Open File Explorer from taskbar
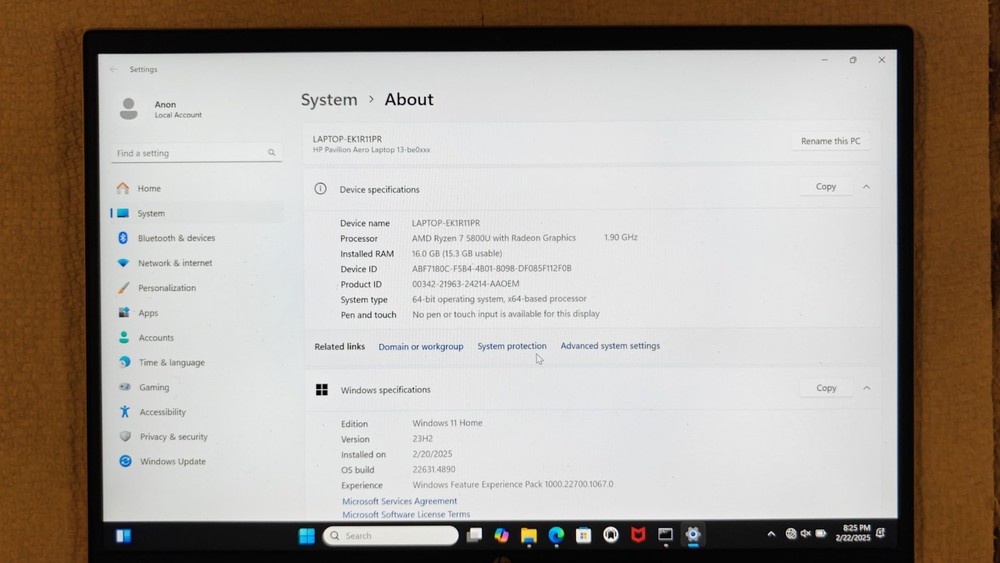This screenshot has height=563, width=1000. point(529,535)
